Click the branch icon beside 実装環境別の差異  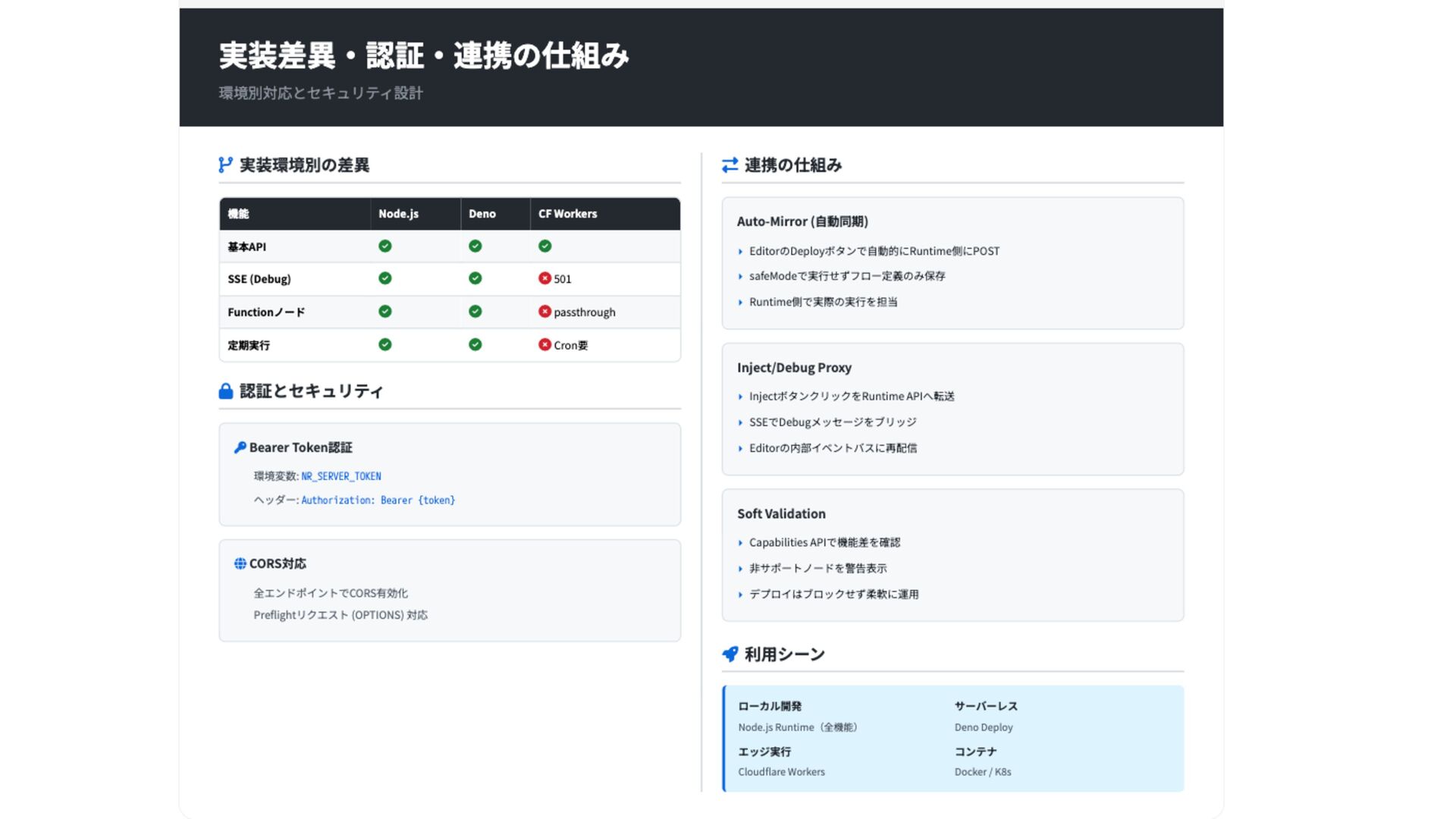[x=225, y=165]
